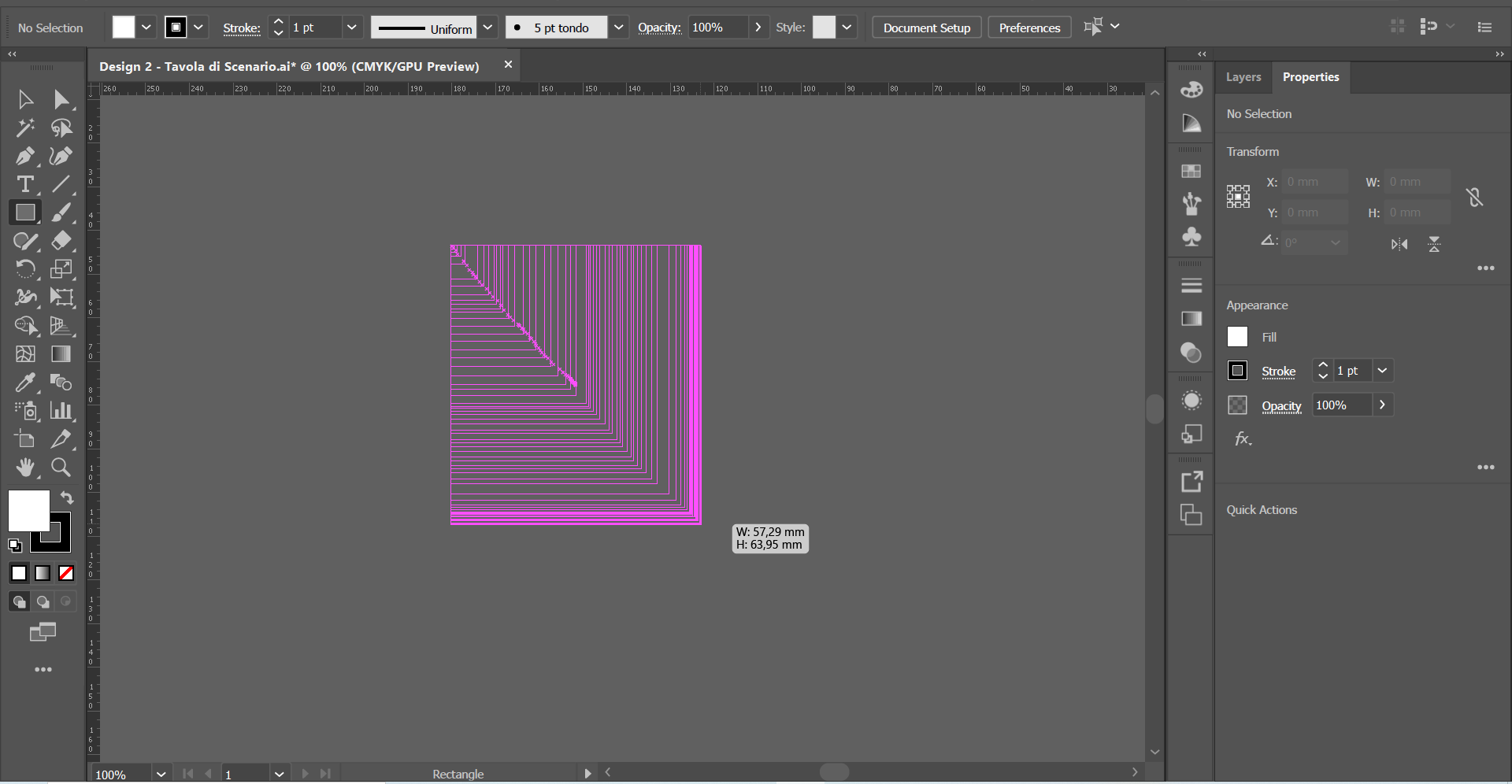This screenshot has width=1512, height=784.
Task: Open the Gradient panel icon
Action: [1191, 319]
